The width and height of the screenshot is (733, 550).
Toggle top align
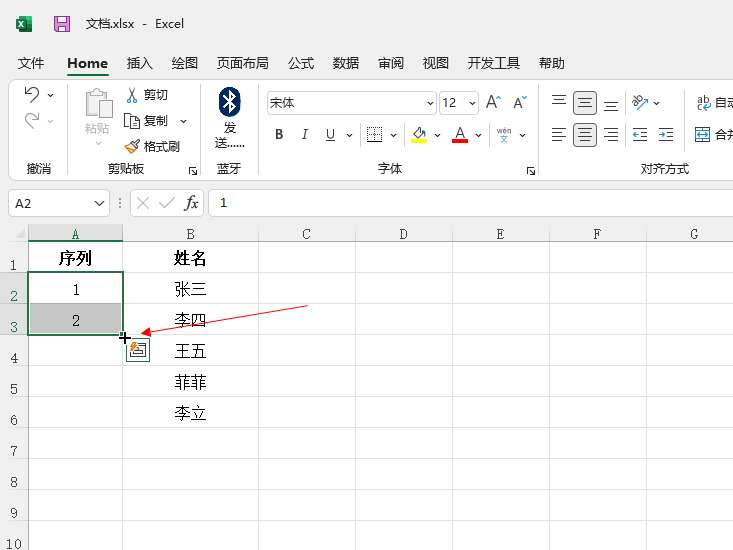(559, 102)
